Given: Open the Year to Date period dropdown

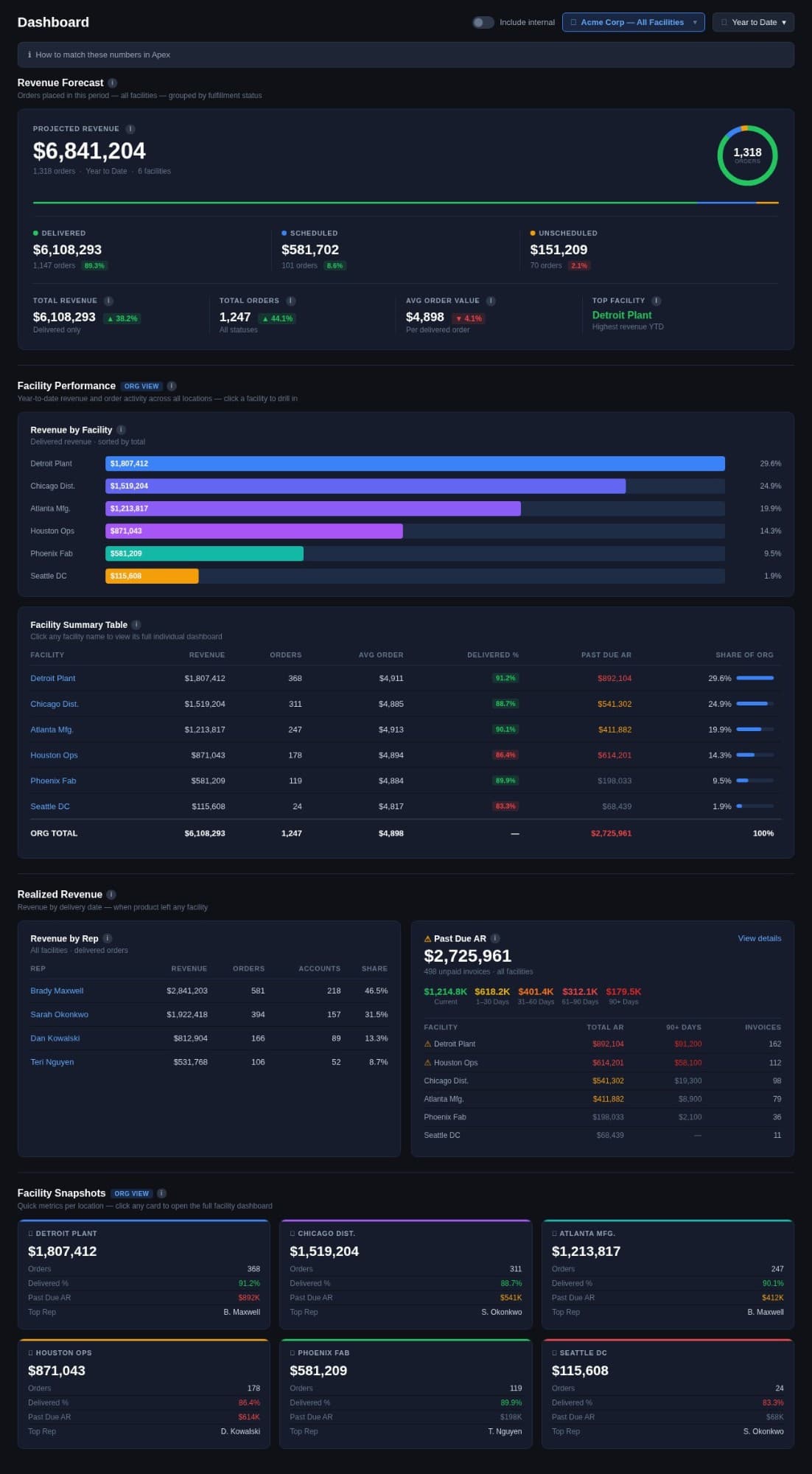Looking at the screenshot, I should point(753,22).
